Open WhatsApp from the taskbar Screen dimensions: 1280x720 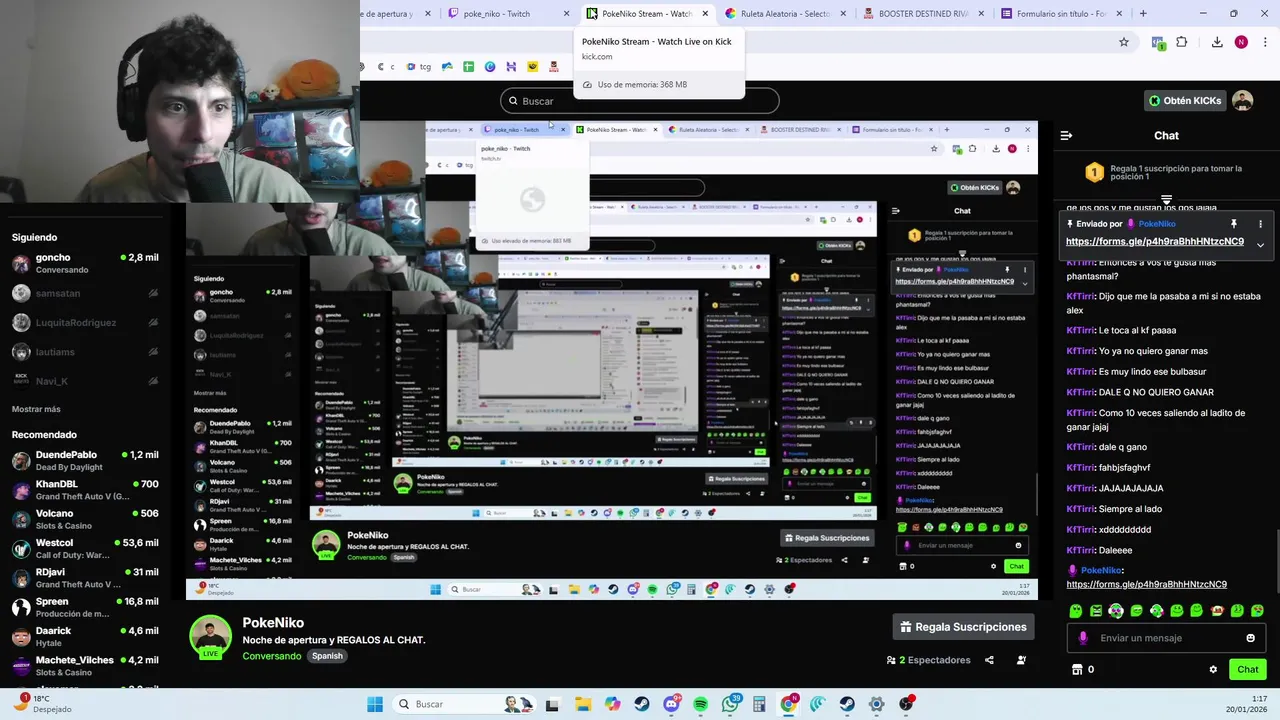(730, 704)
